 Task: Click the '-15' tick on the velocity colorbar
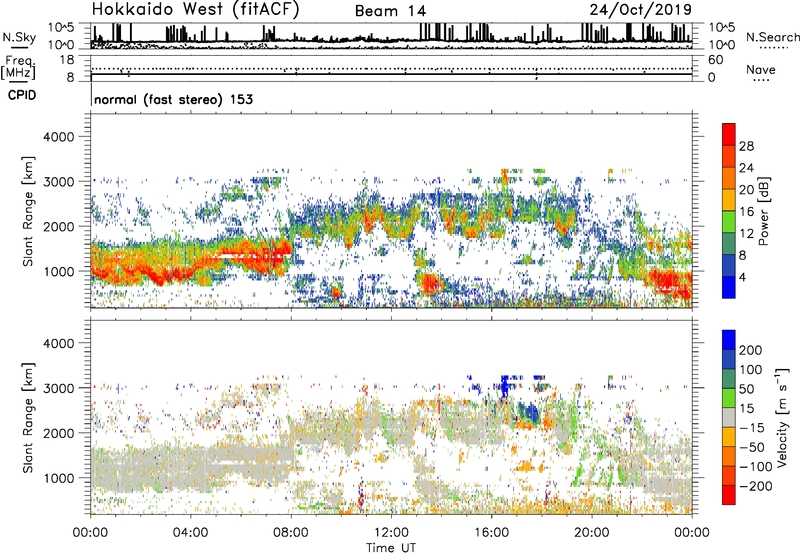(752, 427)
